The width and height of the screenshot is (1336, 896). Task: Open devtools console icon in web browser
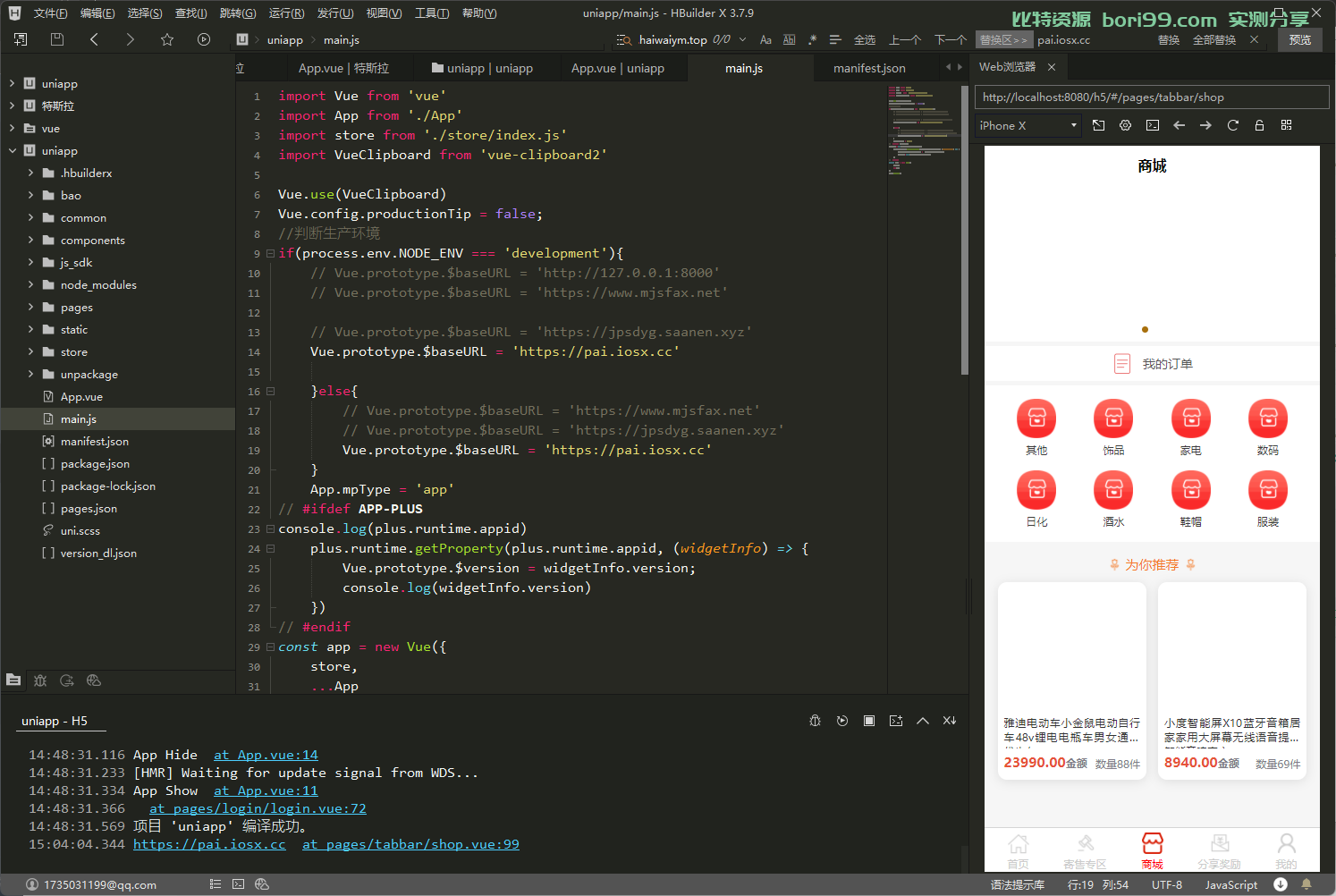tap(1153, 125)
